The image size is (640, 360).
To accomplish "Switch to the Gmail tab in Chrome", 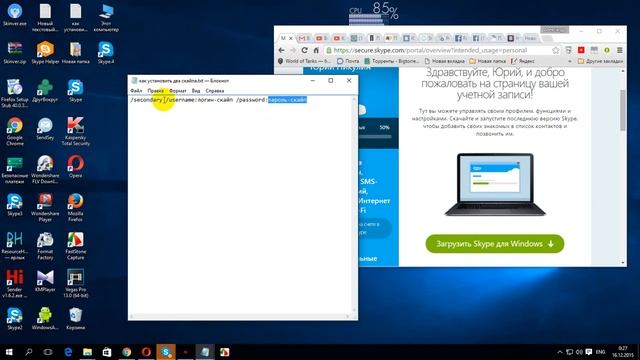I will (304, 38).
